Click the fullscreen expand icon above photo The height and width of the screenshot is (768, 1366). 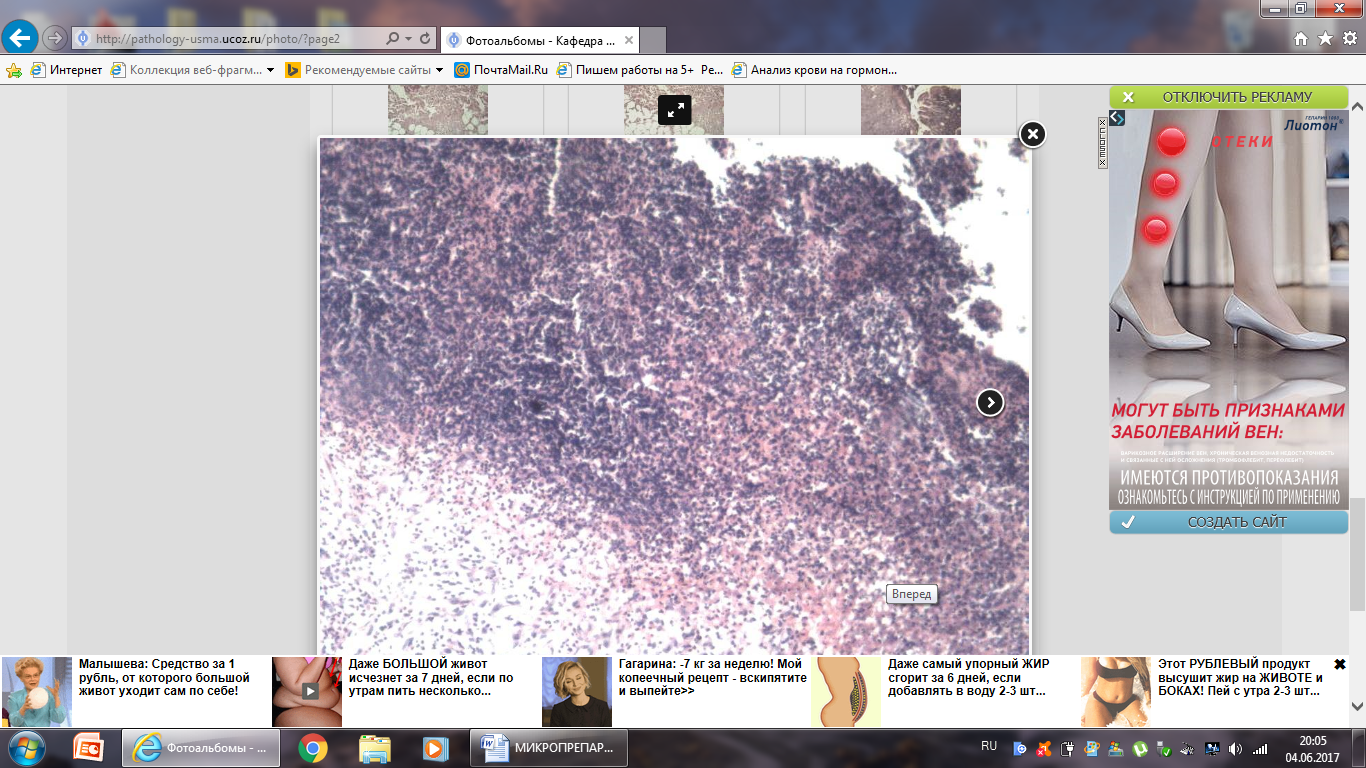(x=675, y=109)
